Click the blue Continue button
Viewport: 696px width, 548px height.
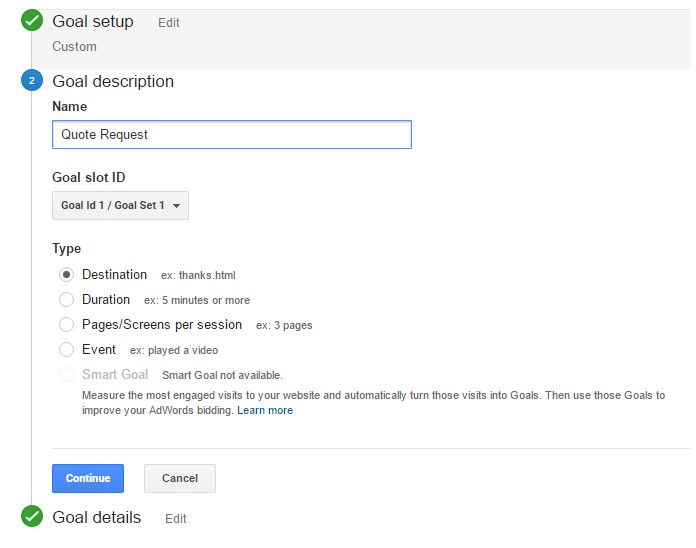pyautogui.click(x=88, y=478)
